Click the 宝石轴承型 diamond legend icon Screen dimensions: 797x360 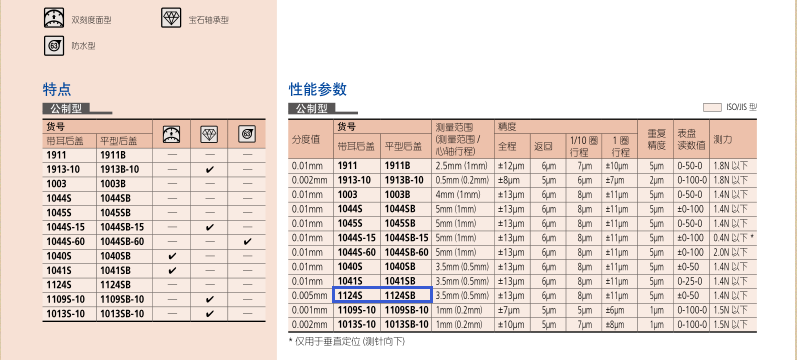(x=171, y=18)
